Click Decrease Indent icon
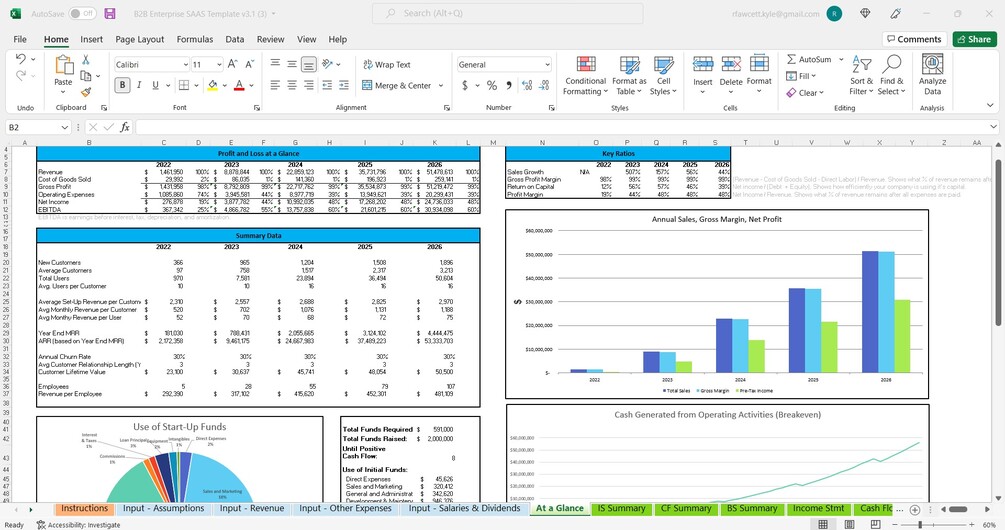The image size is (1005, 530). [327, 85]
